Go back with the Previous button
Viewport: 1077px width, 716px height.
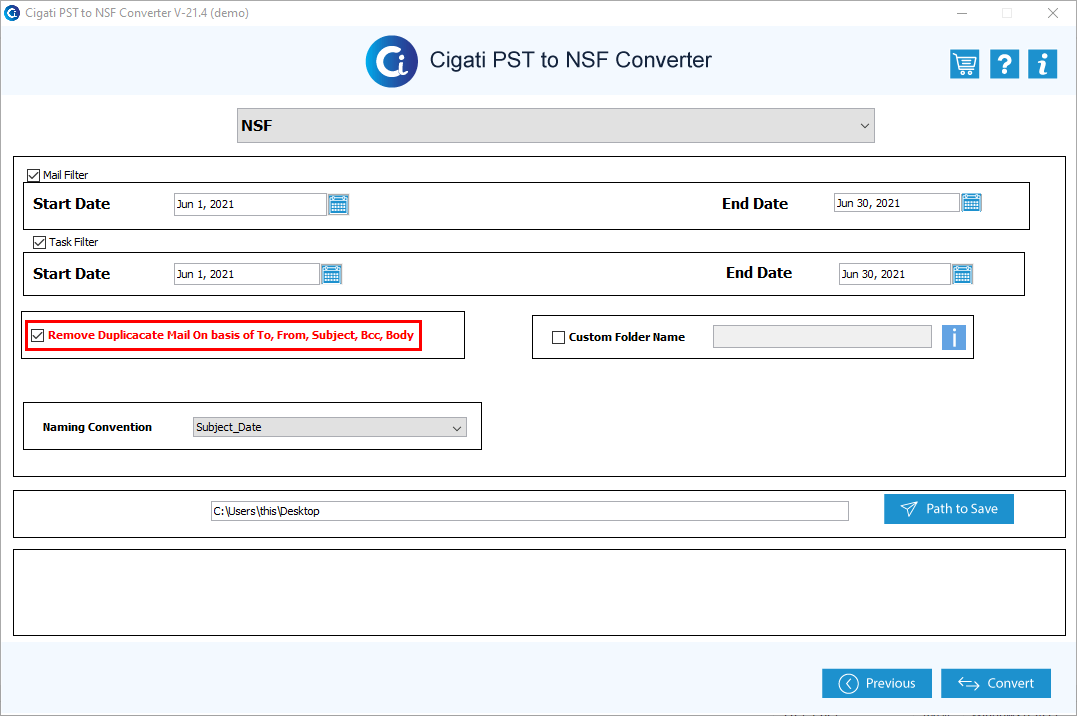[x=876, y=683]
